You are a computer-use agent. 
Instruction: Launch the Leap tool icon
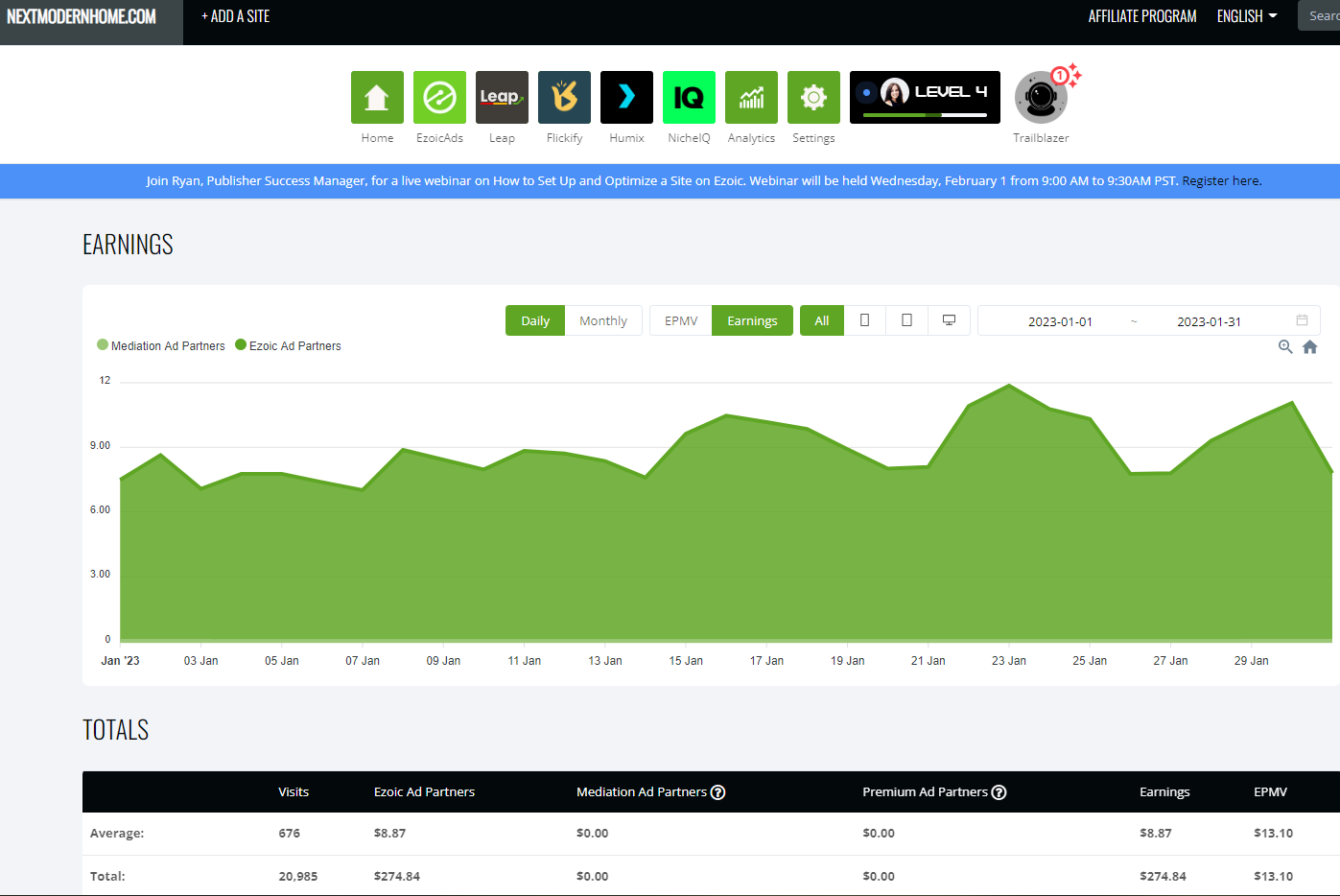[502, 97]
